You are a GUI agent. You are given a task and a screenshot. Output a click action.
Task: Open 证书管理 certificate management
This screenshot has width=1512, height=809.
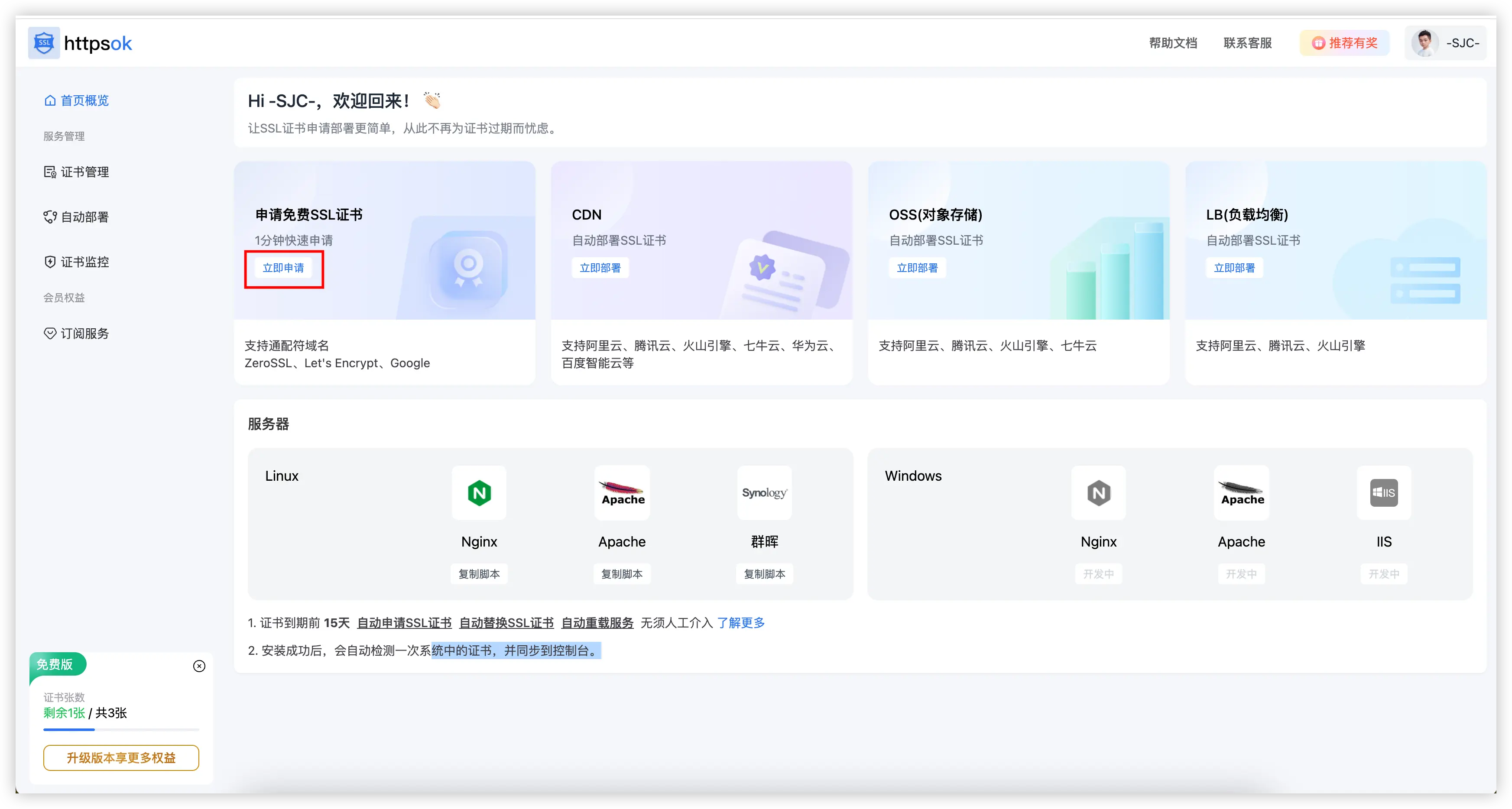tap(84, 172)
